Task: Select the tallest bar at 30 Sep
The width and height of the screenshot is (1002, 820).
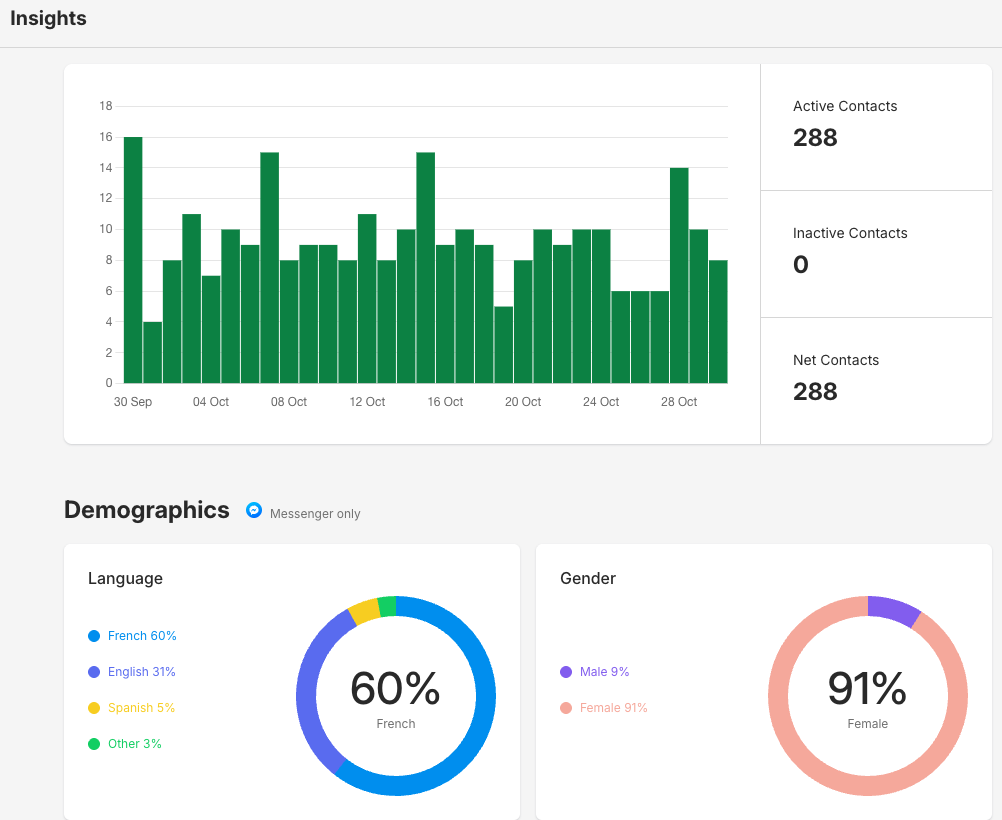Action: [133, 260]
